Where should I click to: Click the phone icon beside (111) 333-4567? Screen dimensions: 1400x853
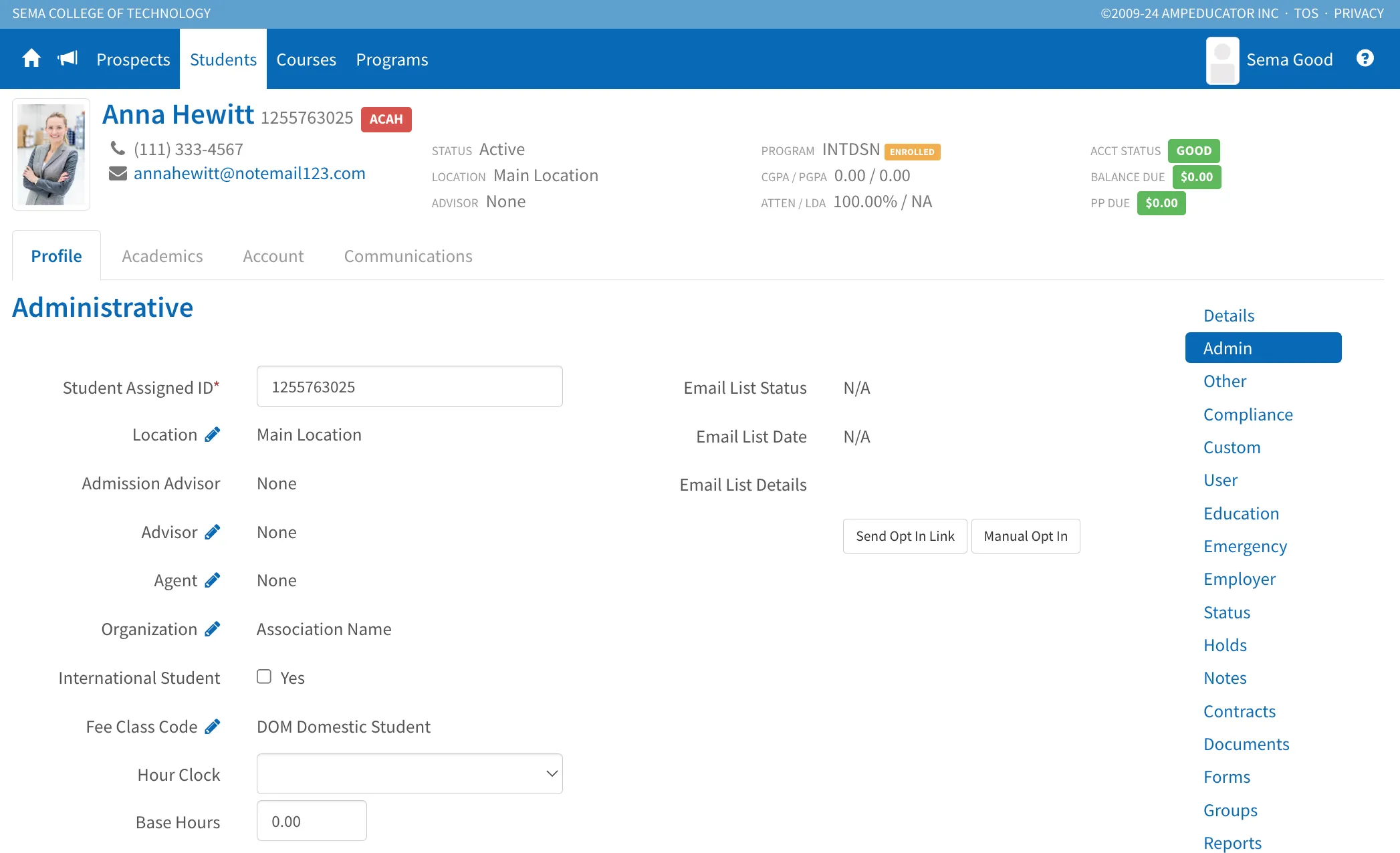click(x=118, y=148)
